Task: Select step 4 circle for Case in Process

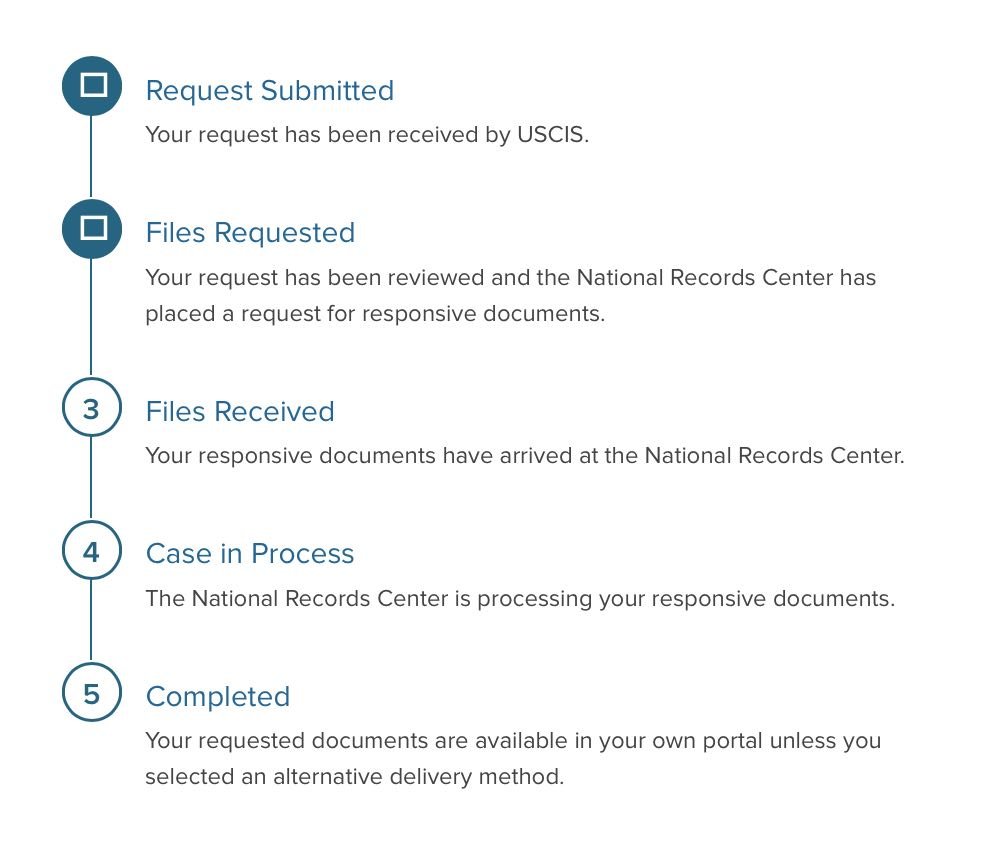Action: (92, 551)
